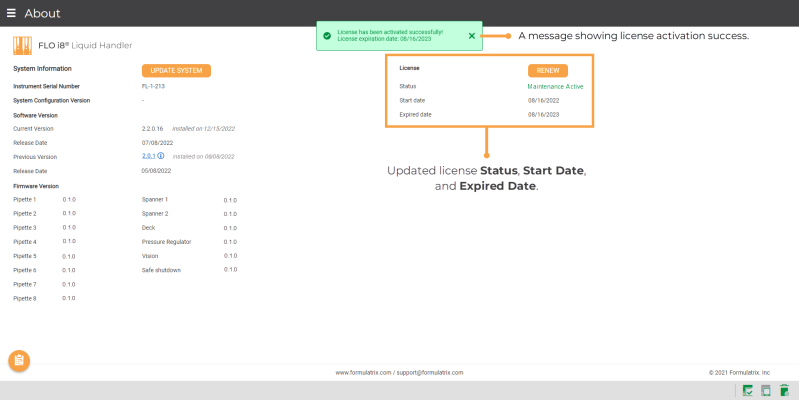Click the Pressure Regulator firmware entry
This screenshot has width=799, height=400.
point(166,242)
